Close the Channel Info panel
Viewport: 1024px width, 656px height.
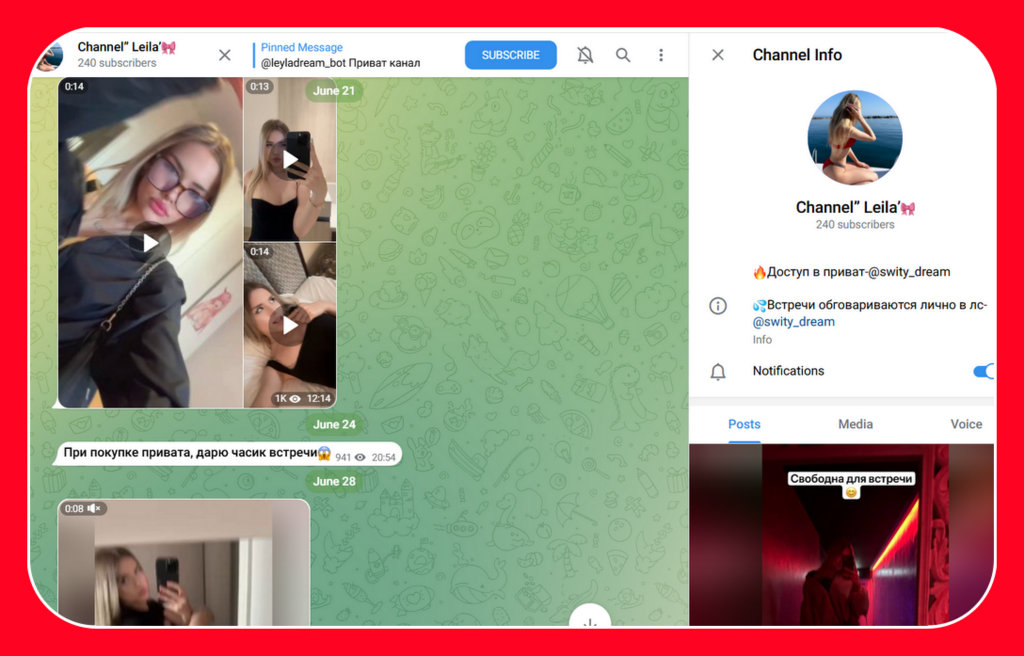718,55
